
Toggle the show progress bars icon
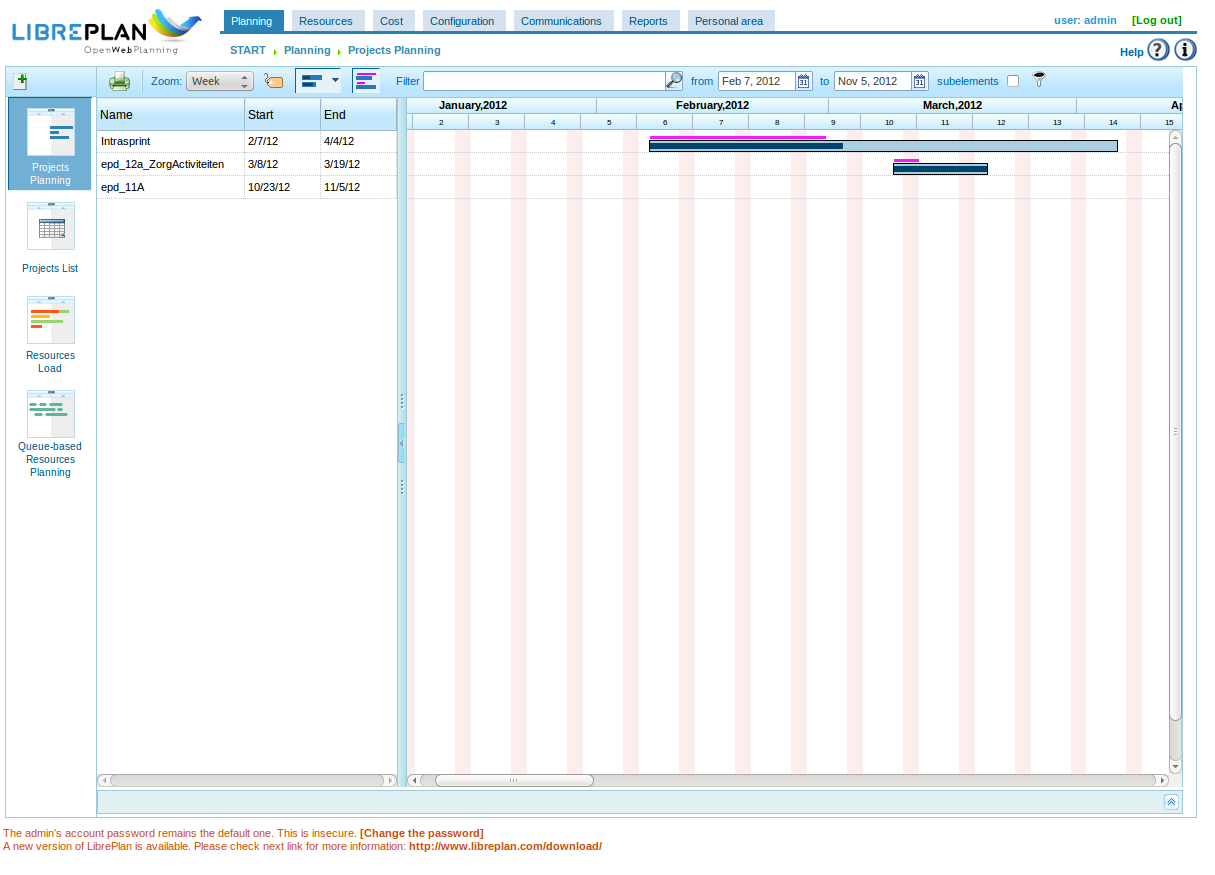[x=366, y=81]
